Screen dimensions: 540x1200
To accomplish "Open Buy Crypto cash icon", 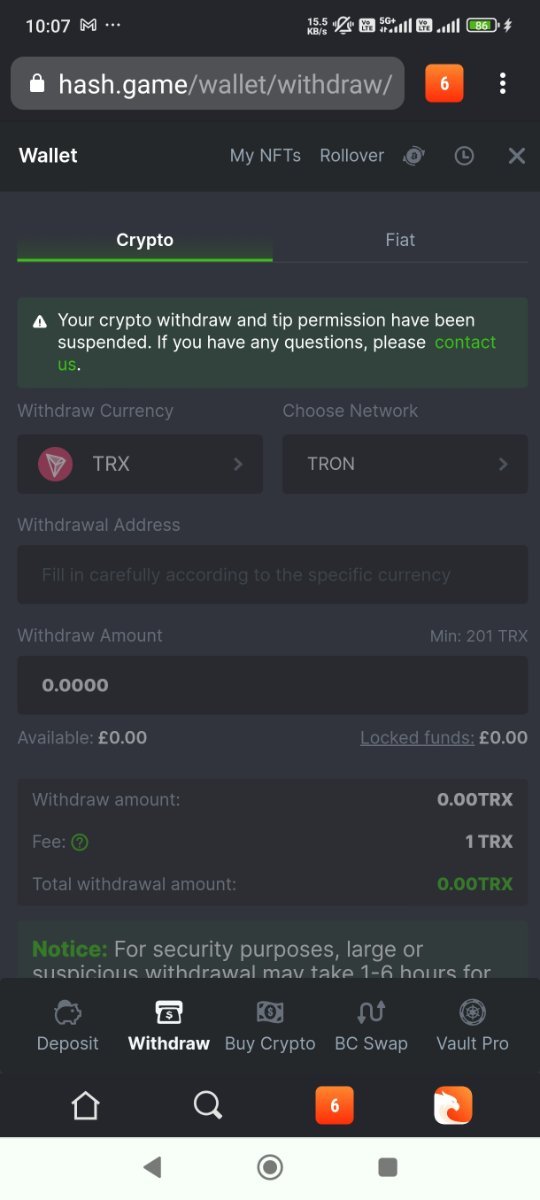I will click(270, 1013).
